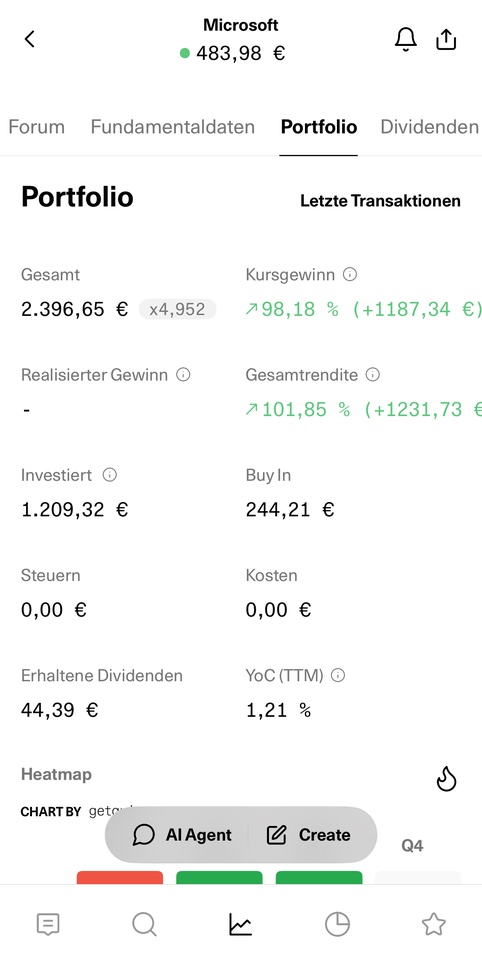Toggle the heatmap flame icon
The image size is (482, 960).
(446, 779)
